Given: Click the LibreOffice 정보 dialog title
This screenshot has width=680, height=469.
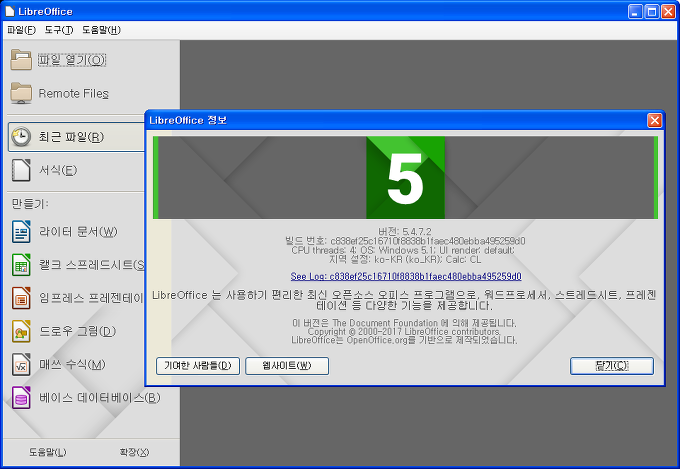Looking at the screenshot, I should click(x=188, y=120).
